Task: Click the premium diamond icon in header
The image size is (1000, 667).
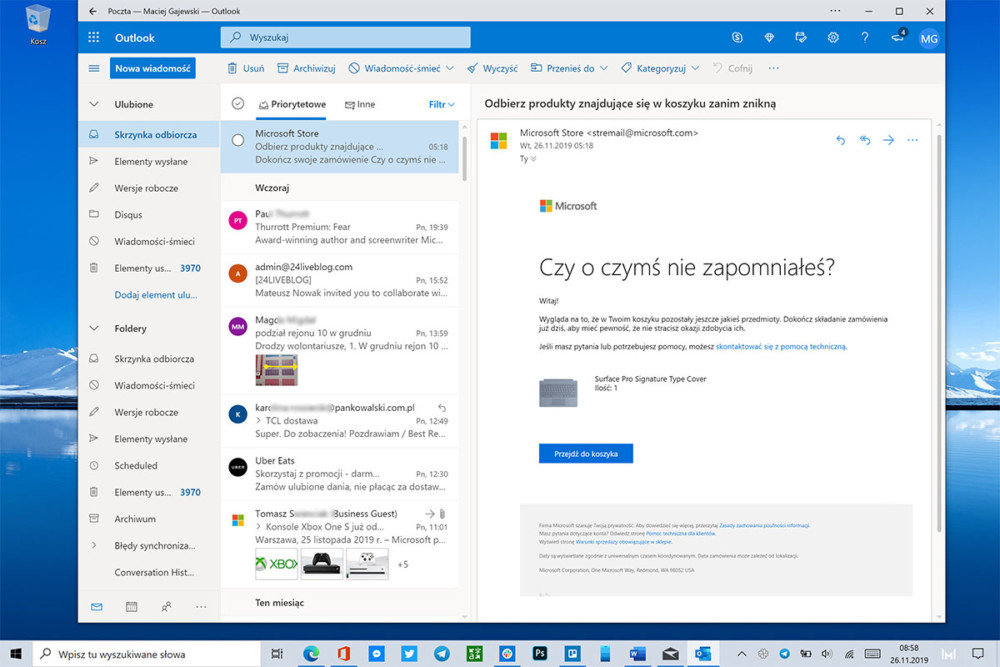Action: [x=769, y=38]
